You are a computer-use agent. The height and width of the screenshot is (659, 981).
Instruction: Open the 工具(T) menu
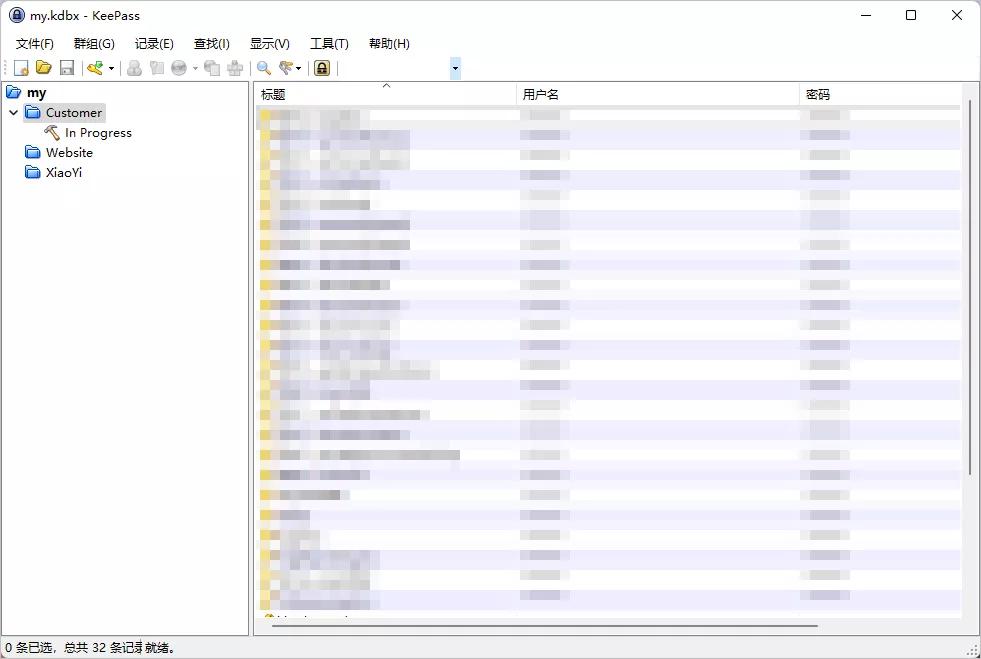tap(330, 43)
